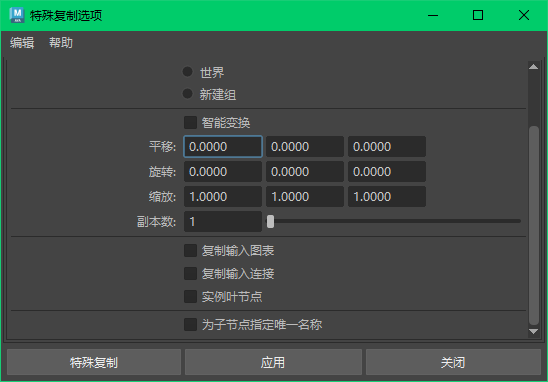
Task: Click the first 缩放 value field
Action: pyautogui.click(x=223, y=196)
